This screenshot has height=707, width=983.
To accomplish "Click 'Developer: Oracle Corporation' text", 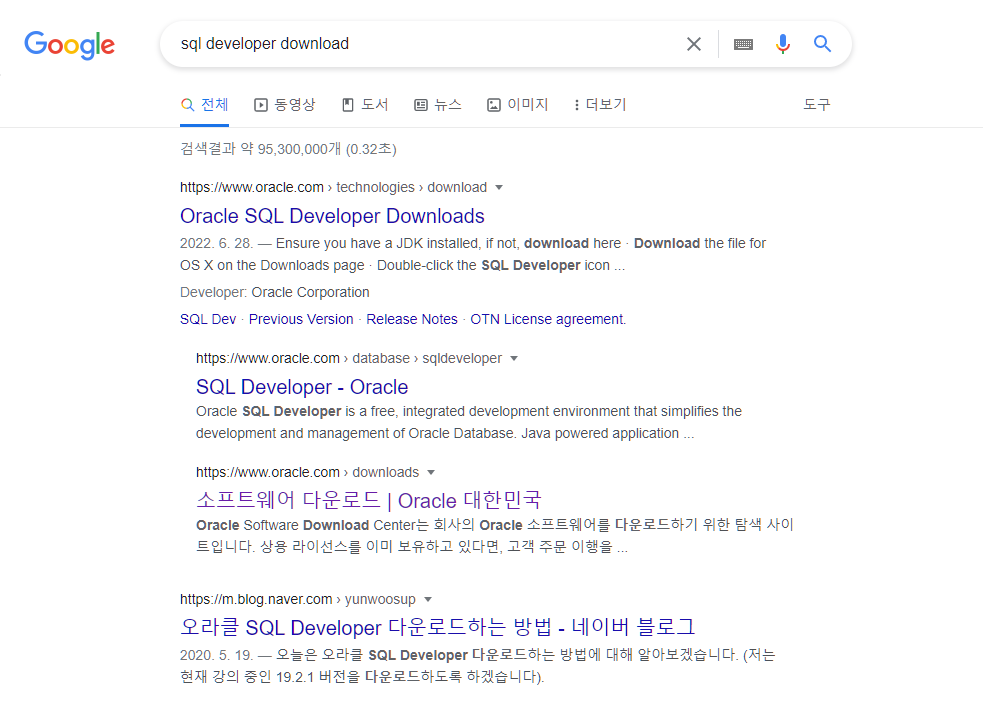I will [275, 293].
